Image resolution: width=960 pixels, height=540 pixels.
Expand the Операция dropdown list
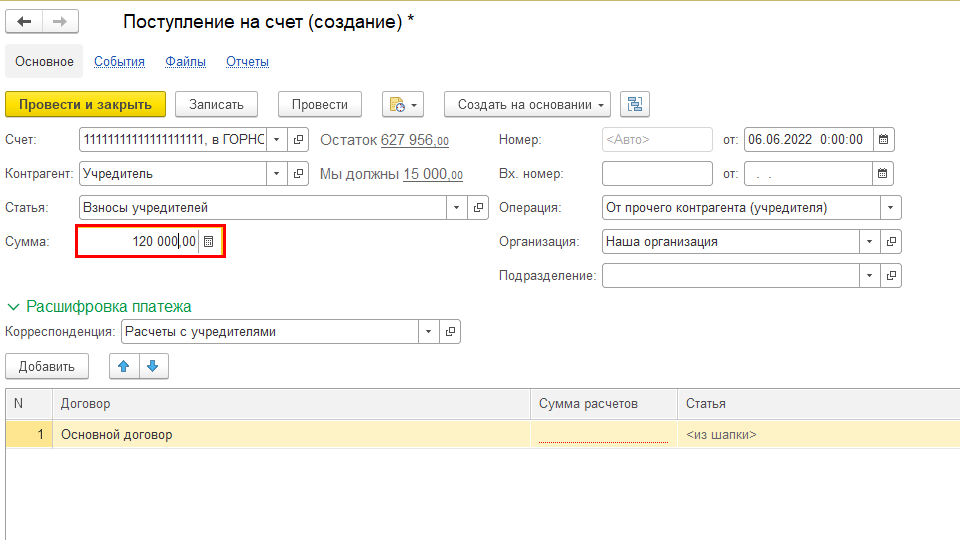pos(890,208)
